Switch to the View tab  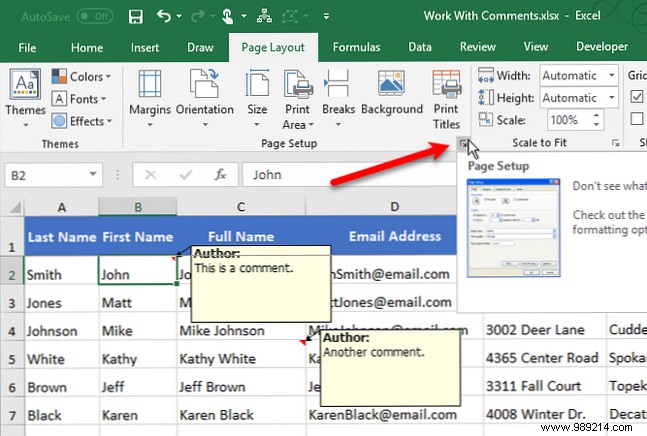tap(536, 47)
